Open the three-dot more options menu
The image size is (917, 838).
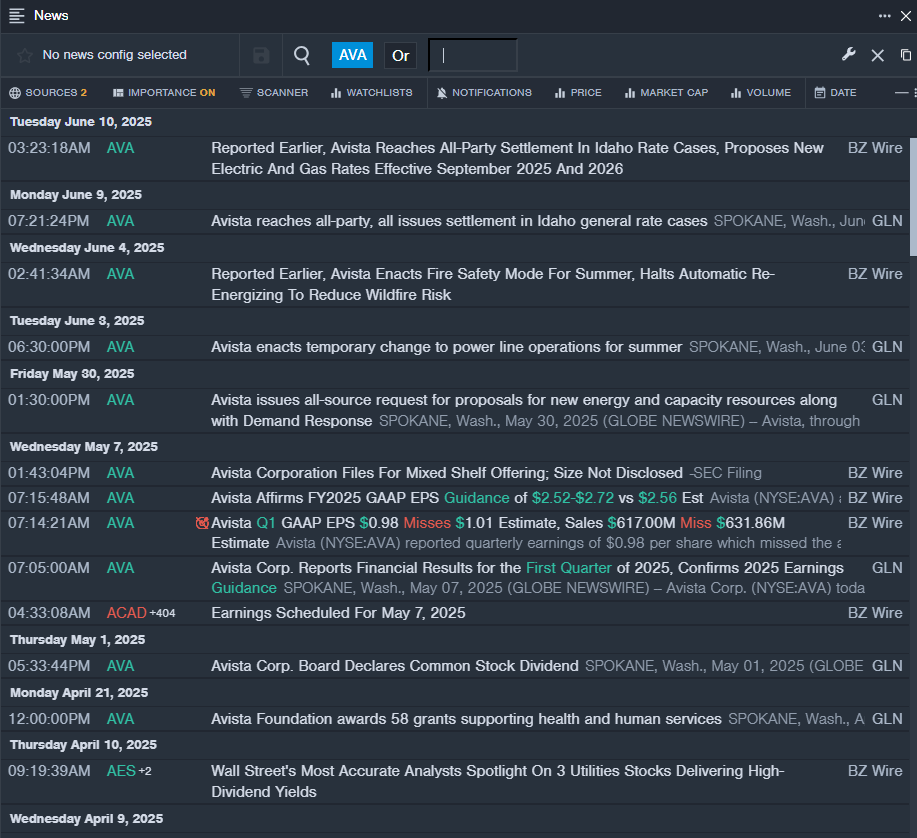tap(884, 16)
